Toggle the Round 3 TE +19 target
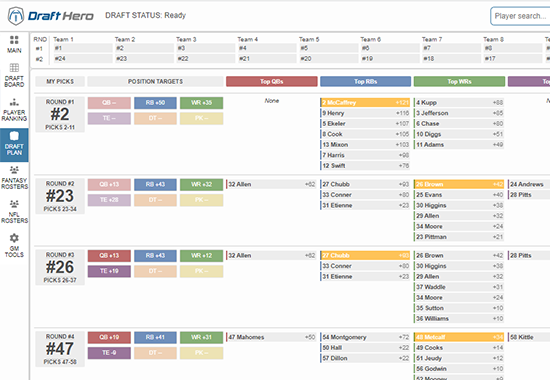550x380 pixels. pyautogui.click(x=109, y=271)
